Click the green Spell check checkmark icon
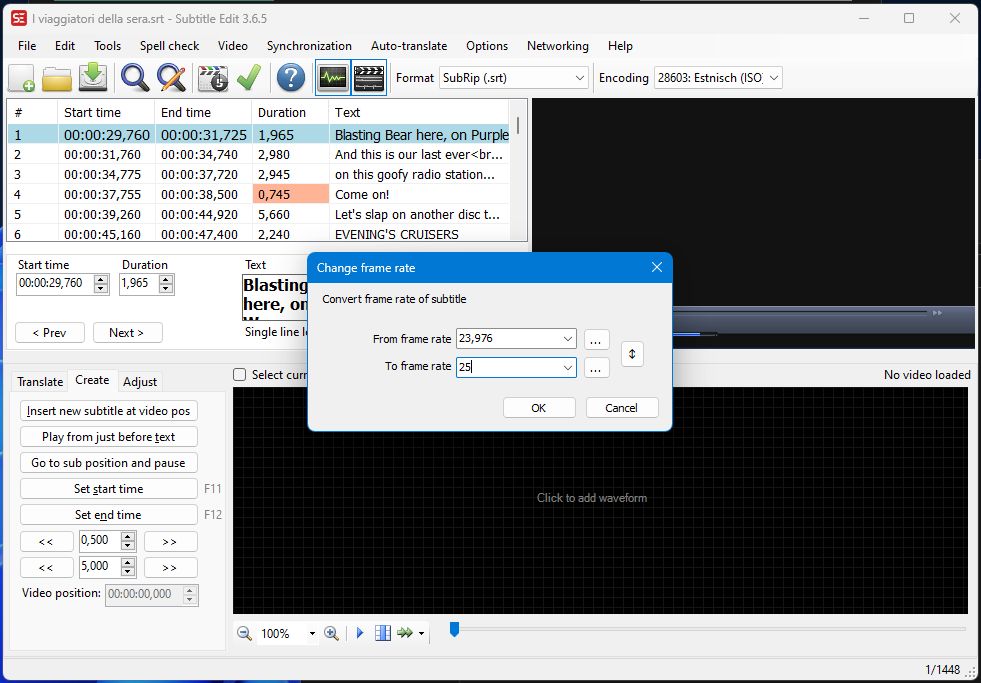981x683 pixels. click(x=249, y=78)
